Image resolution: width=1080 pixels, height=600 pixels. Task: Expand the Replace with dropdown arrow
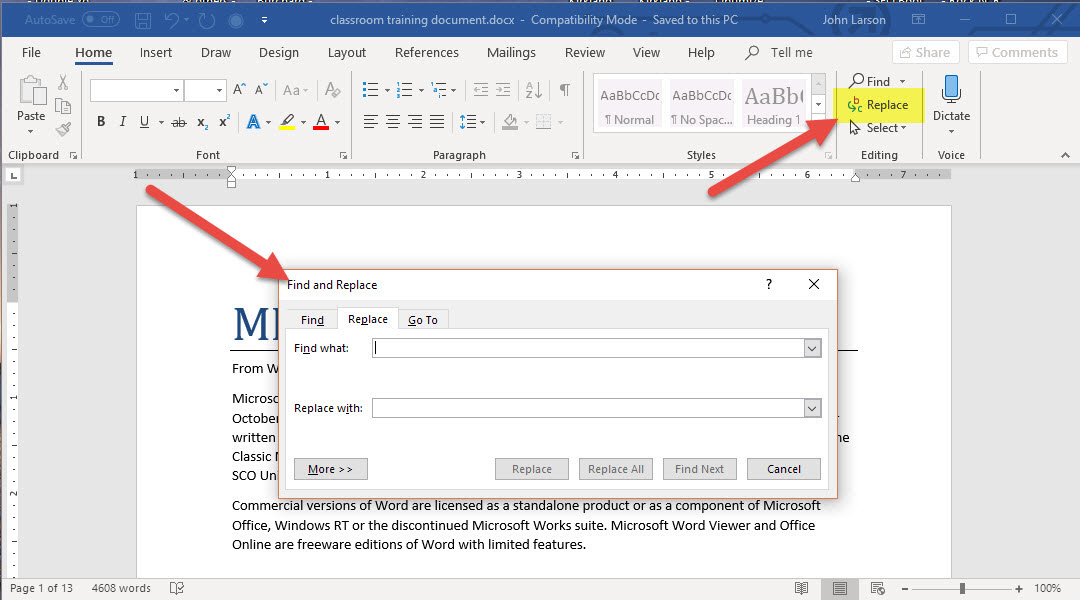click(812, 408)
